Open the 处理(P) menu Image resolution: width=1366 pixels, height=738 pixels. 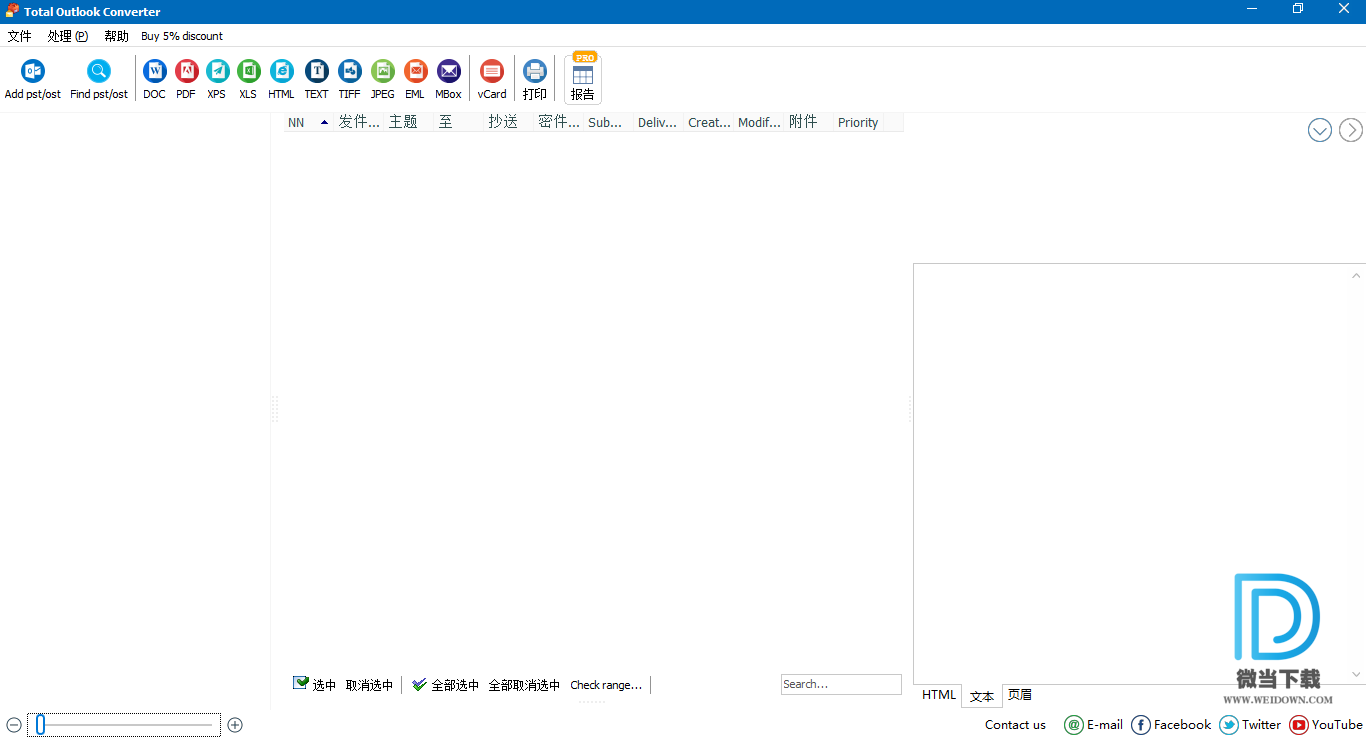[x=68, y=36]
